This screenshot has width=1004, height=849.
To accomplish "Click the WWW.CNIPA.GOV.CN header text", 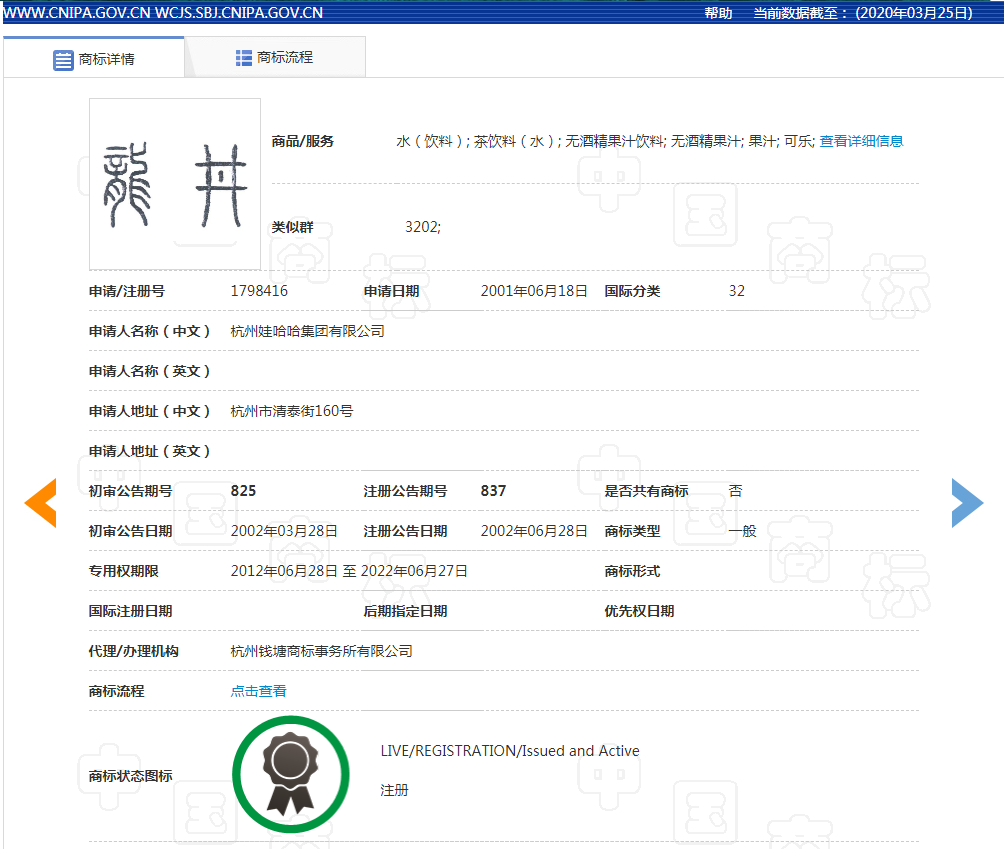I will coord(77,13).
